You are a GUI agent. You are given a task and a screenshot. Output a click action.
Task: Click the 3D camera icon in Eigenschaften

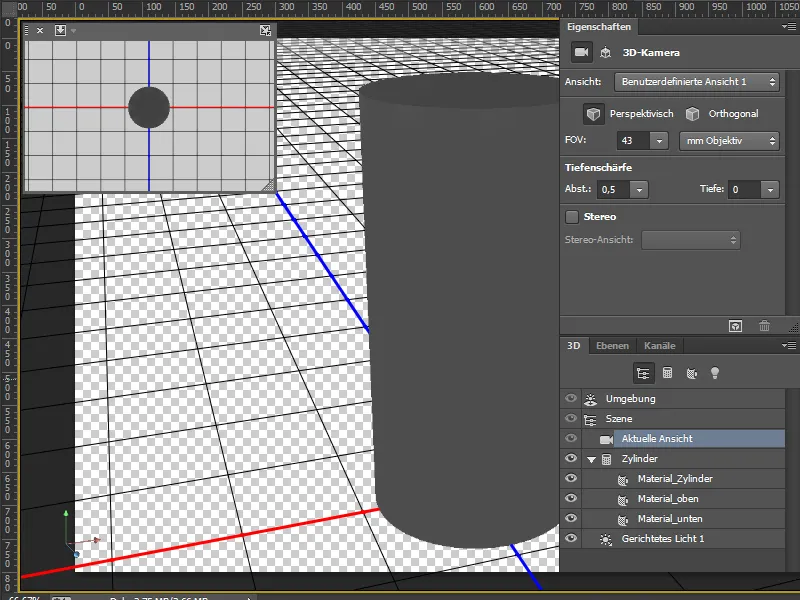click(582, 52)
